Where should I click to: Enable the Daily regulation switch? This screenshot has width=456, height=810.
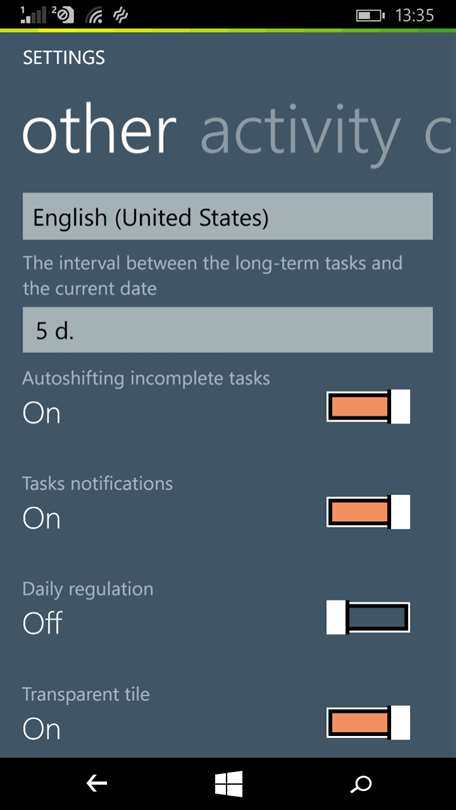click(368, 617)
